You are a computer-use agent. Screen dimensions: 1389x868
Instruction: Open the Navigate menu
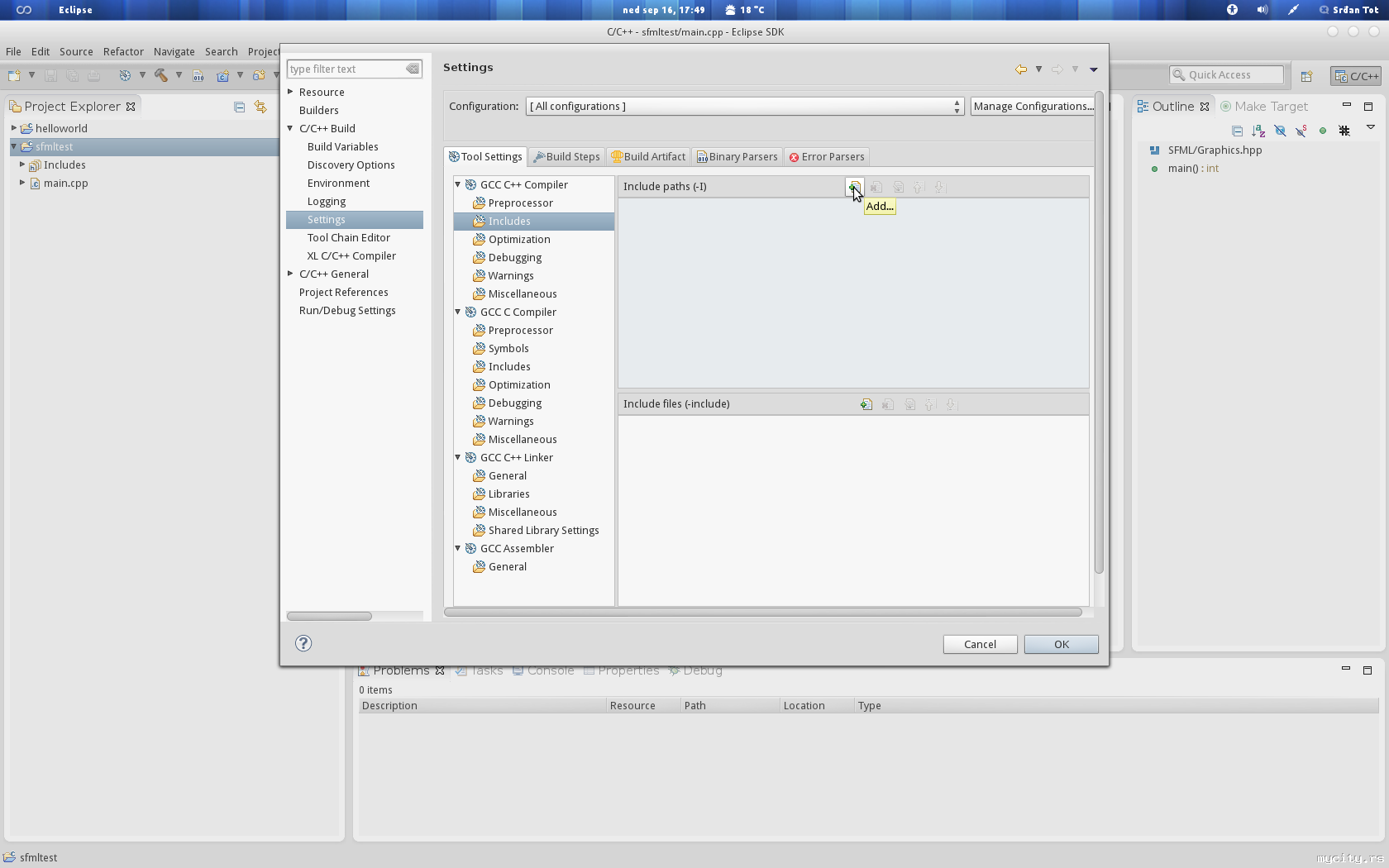[174, 51]
